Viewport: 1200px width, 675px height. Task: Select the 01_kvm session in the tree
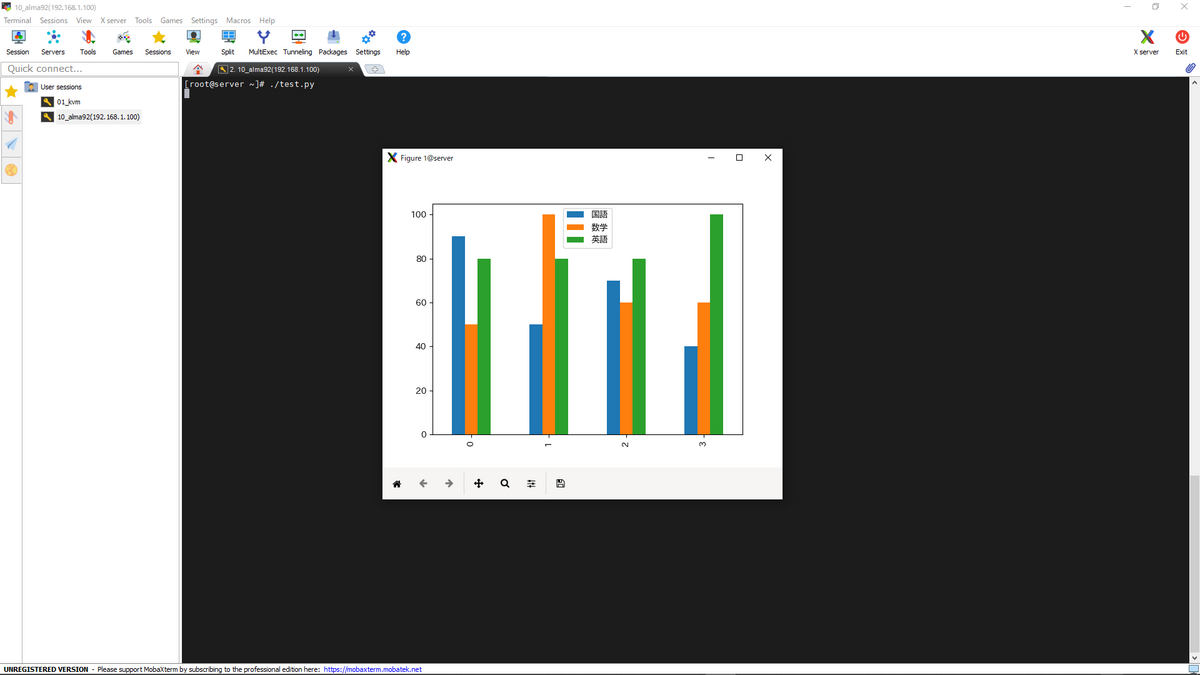coord(70,101)
